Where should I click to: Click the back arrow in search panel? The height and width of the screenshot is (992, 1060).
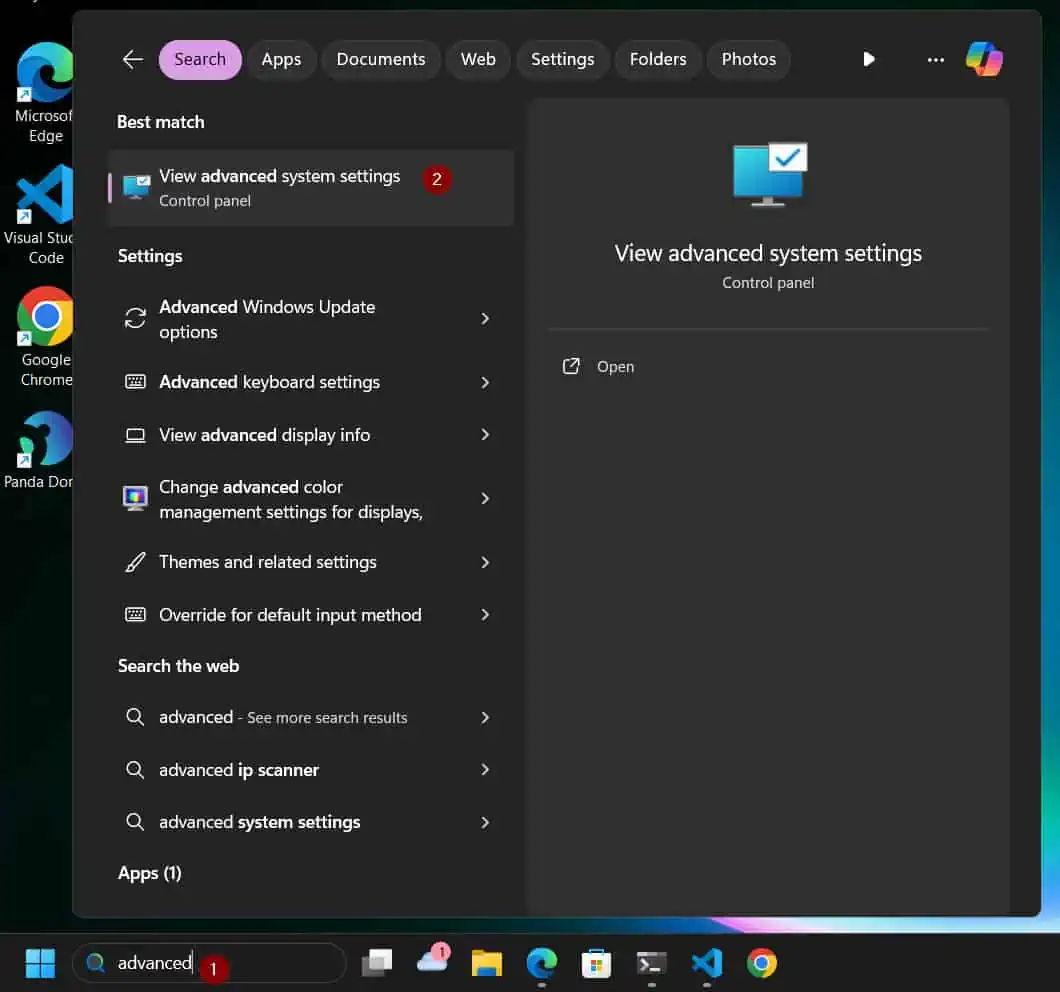click(132, 60)
